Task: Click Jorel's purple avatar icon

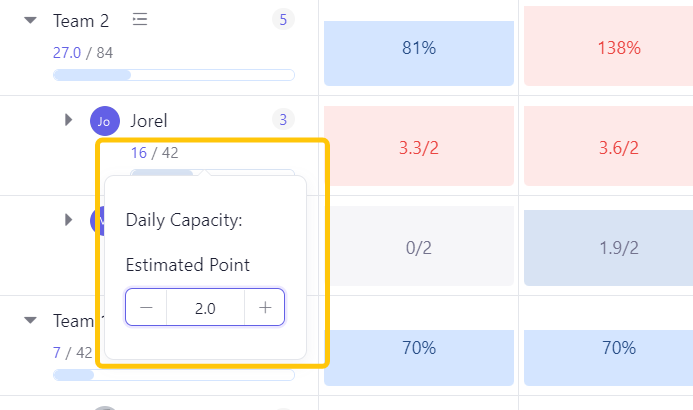Action: coord(104,121)
